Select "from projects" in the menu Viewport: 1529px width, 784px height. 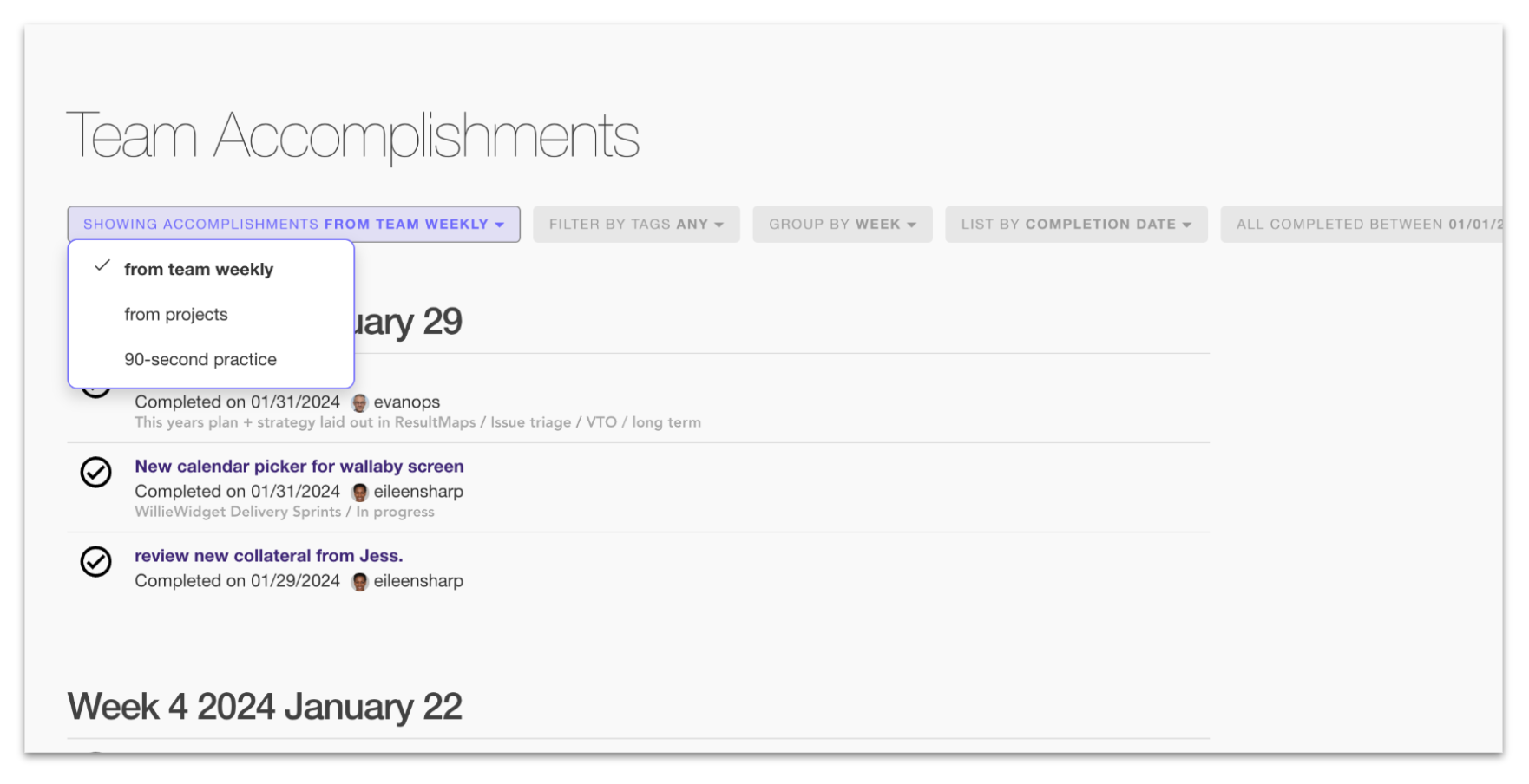(x=176, y=315)
